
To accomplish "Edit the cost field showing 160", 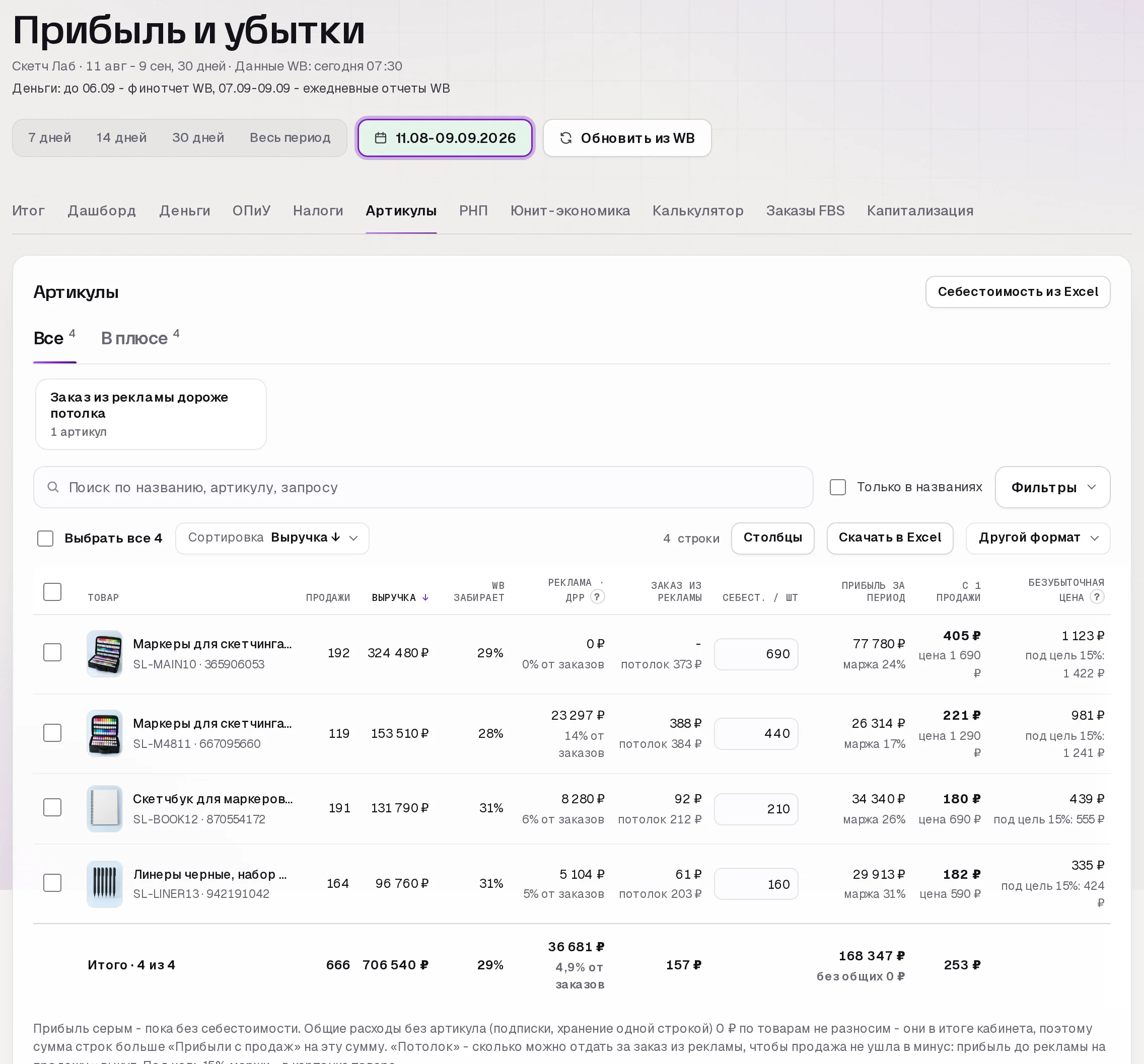I will click(756, 884).
